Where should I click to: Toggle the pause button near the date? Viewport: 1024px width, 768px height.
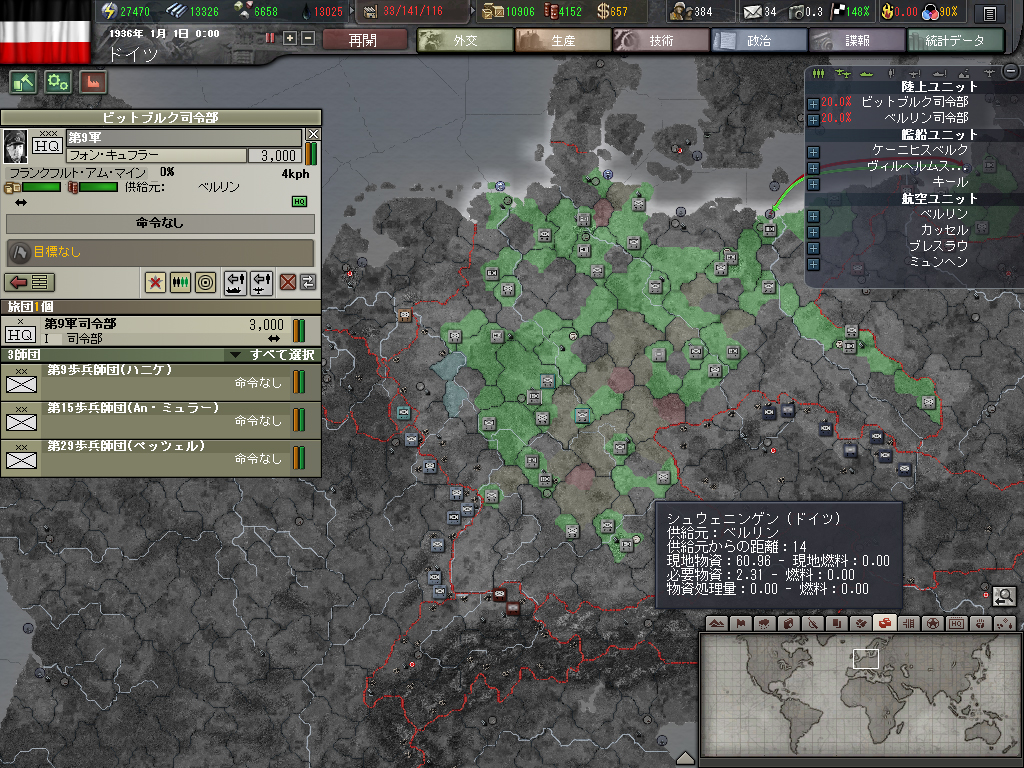click(x=270, y=38)
